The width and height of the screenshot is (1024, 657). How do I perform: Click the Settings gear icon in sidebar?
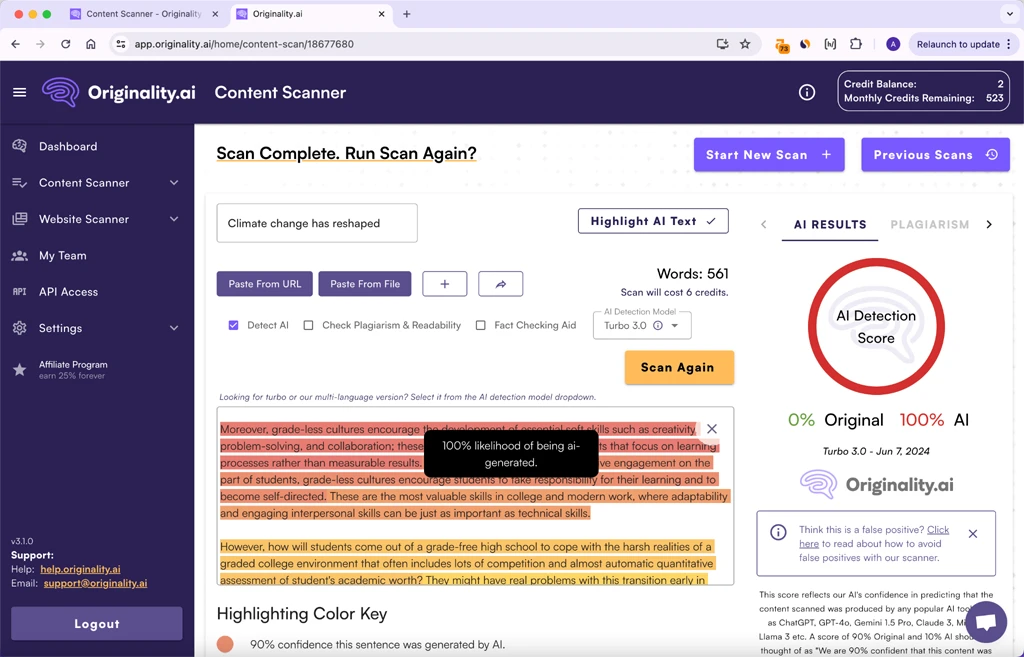click(x=20, y=328)
